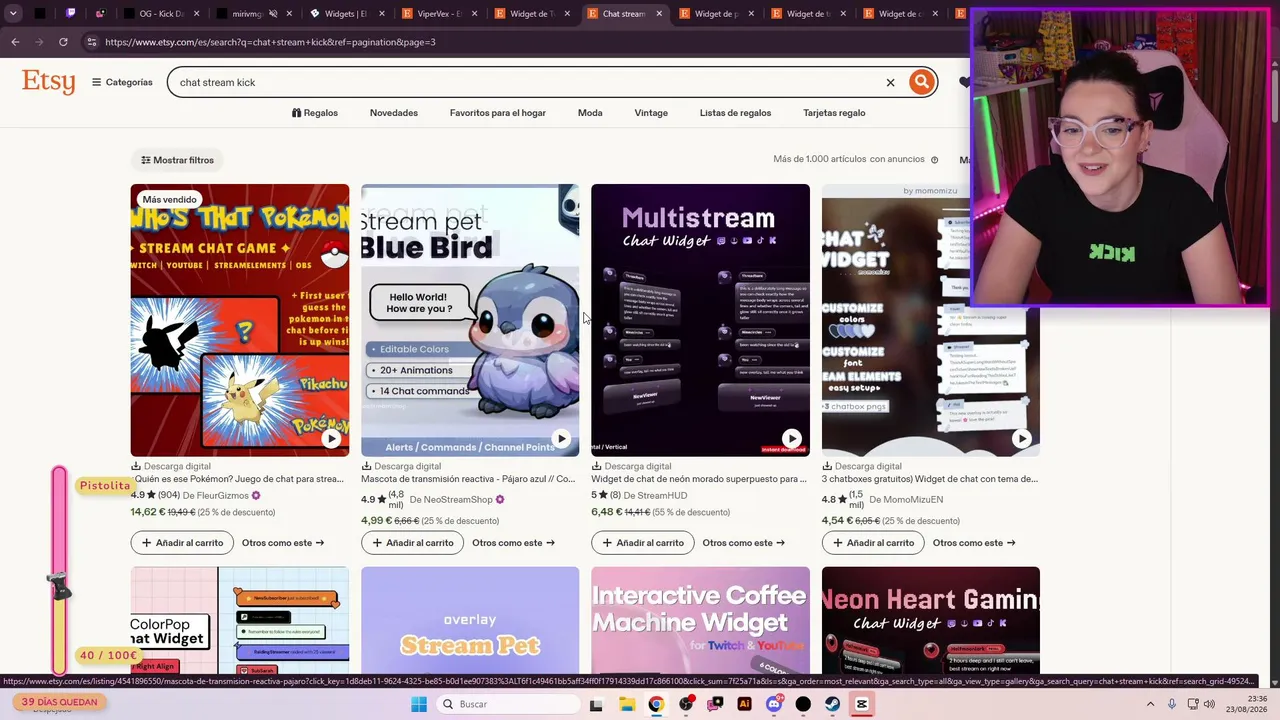1280x720 pixels.
Task: Go back with the browser back arrow
Action: 15,42
